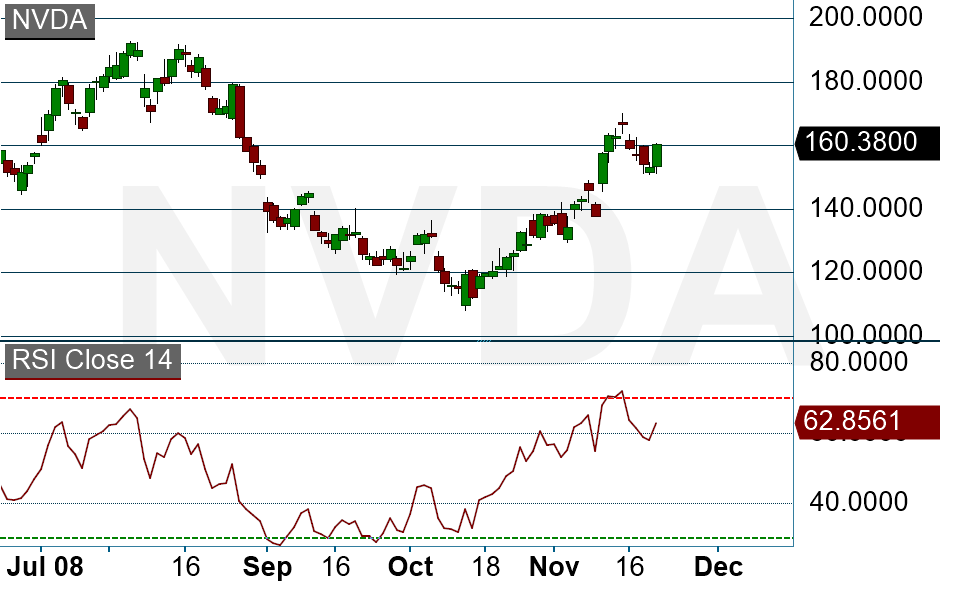
Task: Click the Sep date axis label
Action: pos(267,567)
